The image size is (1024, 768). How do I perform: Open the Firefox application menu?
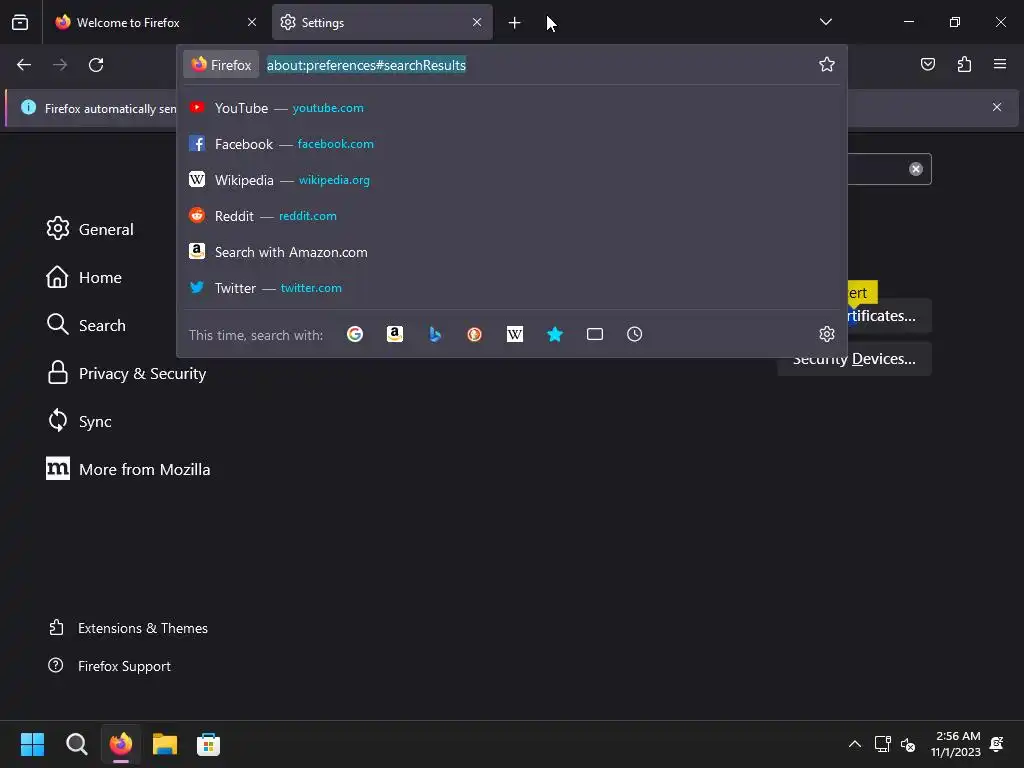point(1000,64)
